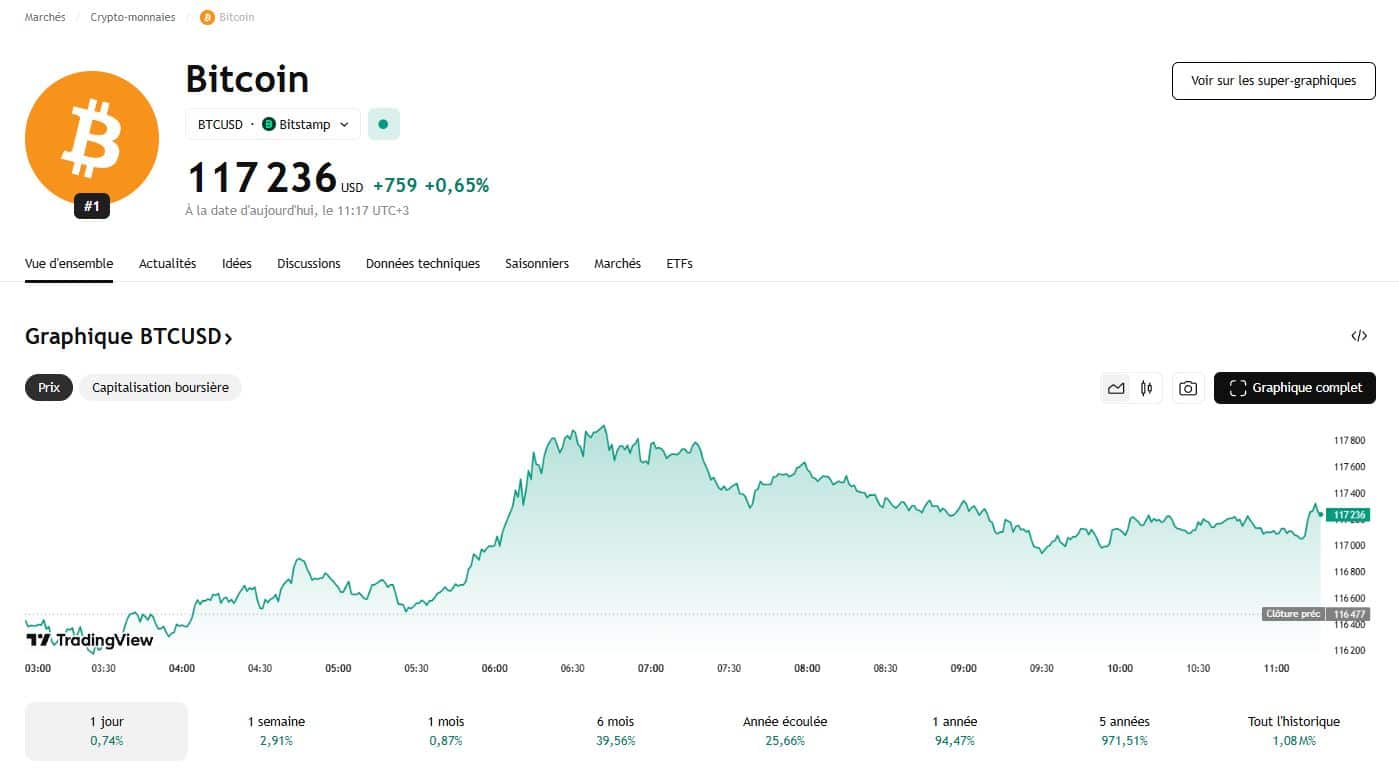
Task: Open the ETFs tab
Action: pyautogui.click(x=679, y=264)
